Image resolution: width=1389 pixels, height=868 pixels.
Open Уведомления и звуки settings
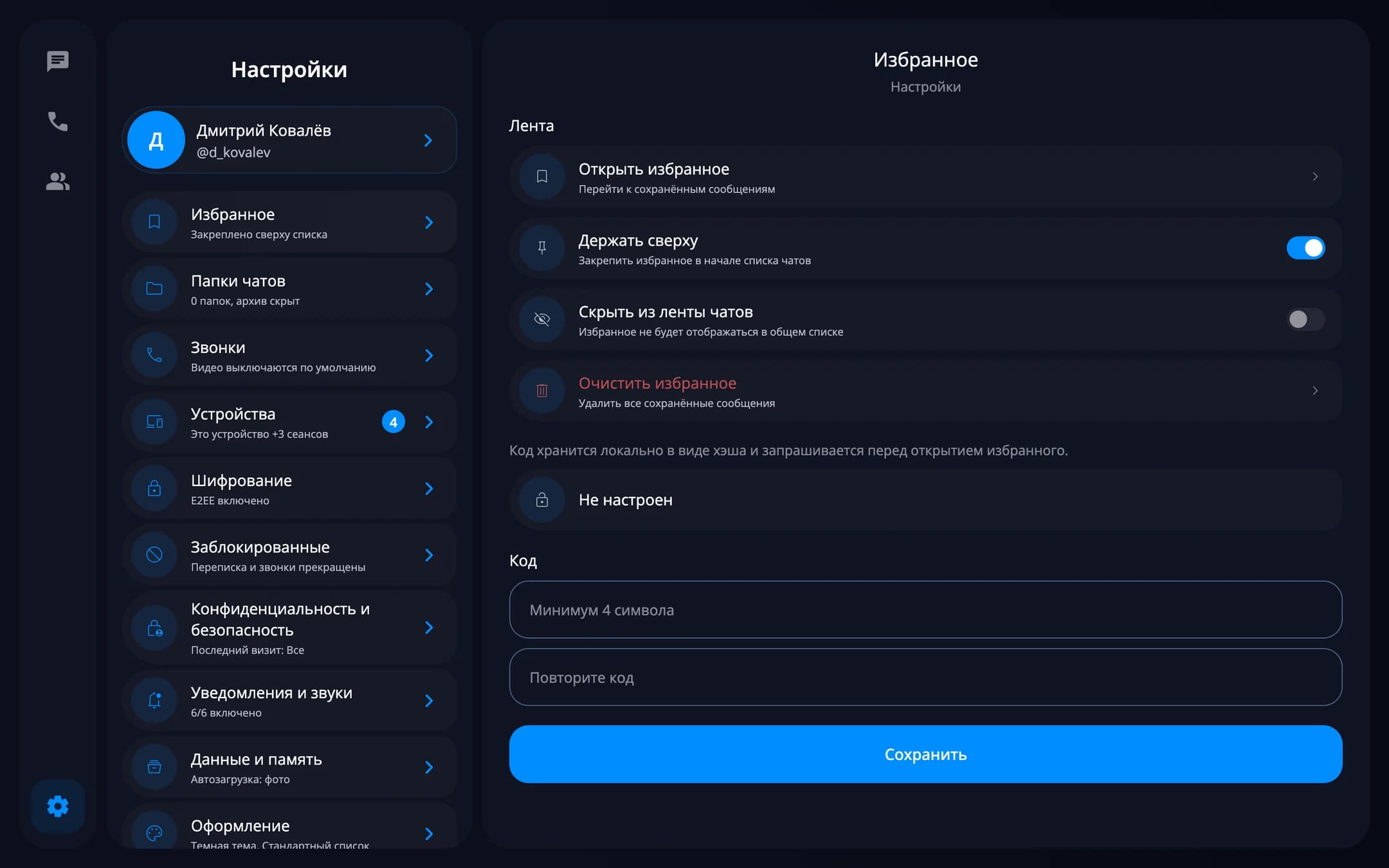point(289,700)
